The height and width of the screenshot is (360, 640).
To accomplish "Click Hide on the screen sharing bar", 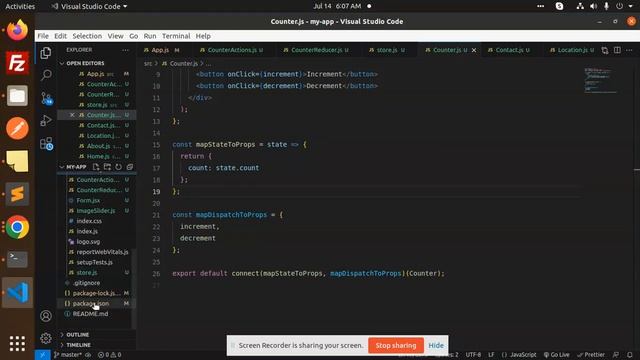I will (x=436, y=345).
